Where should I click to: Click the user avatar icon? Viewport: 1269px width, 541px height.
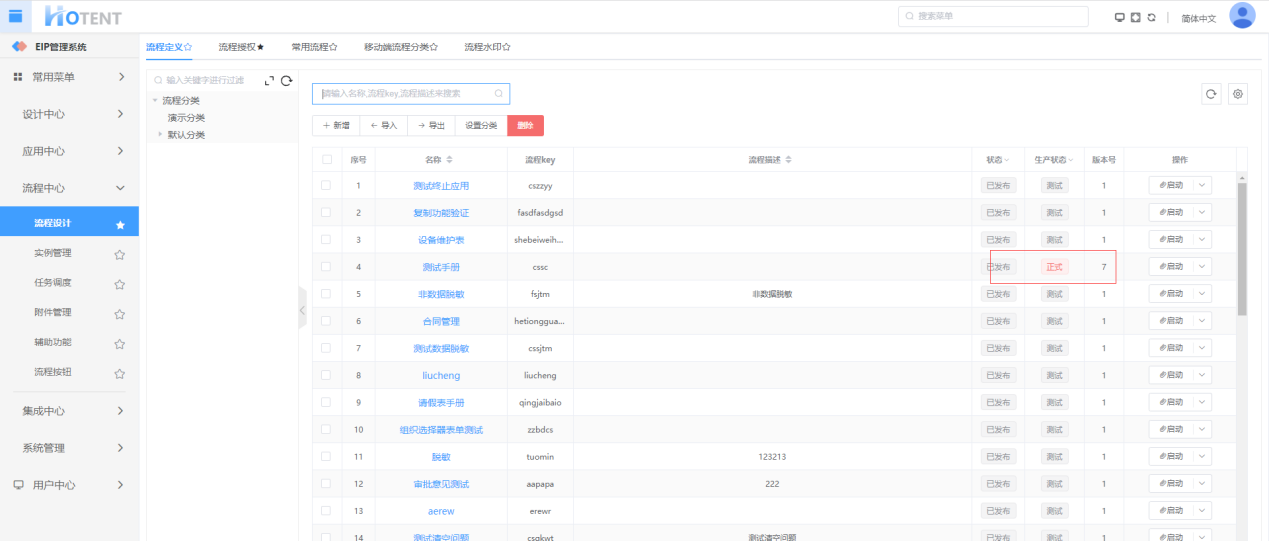pos(1242,16)
